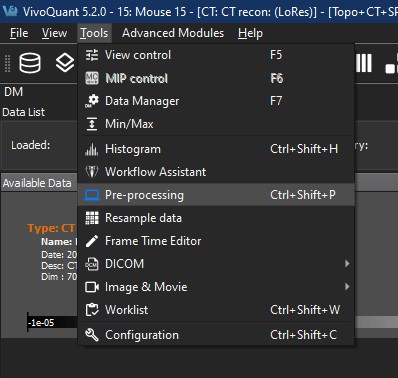
Task: Choose Min/Max in the Tools menu
Action: click(x=216, y=124)
